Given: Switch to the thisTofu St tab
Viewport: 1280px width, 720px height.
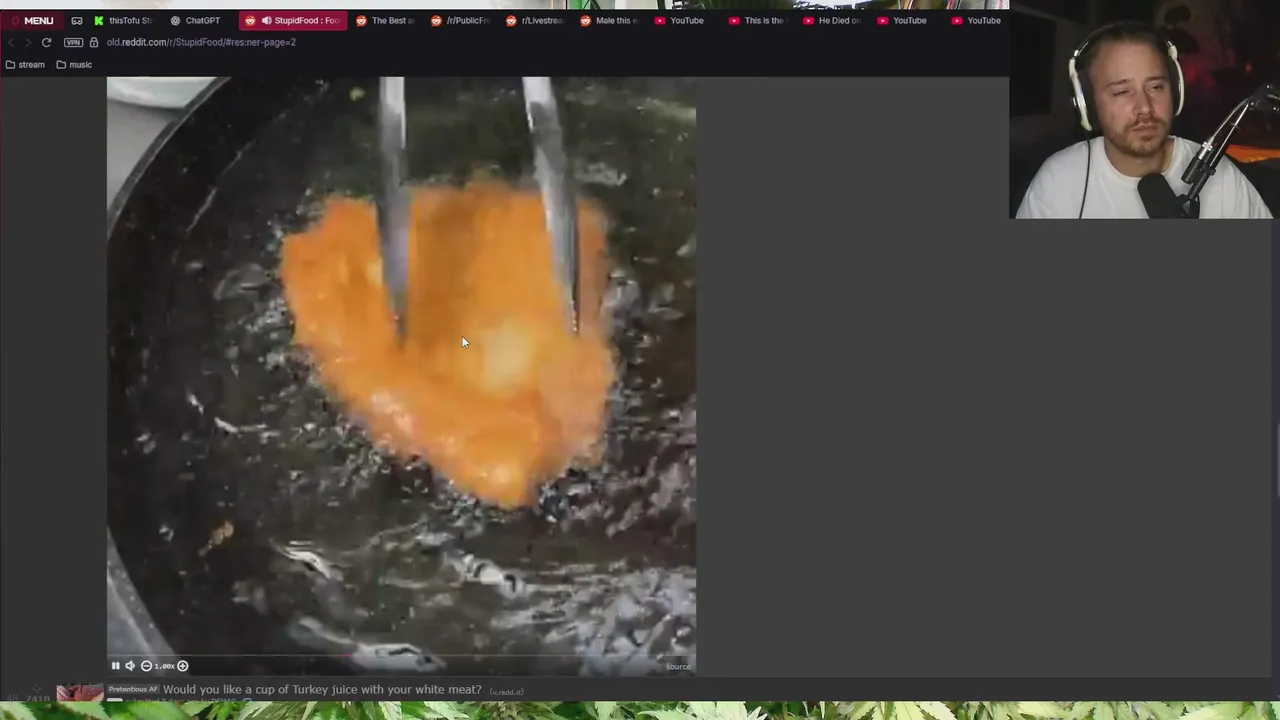Looking at the screenshot, I should (x=124, y=20).
